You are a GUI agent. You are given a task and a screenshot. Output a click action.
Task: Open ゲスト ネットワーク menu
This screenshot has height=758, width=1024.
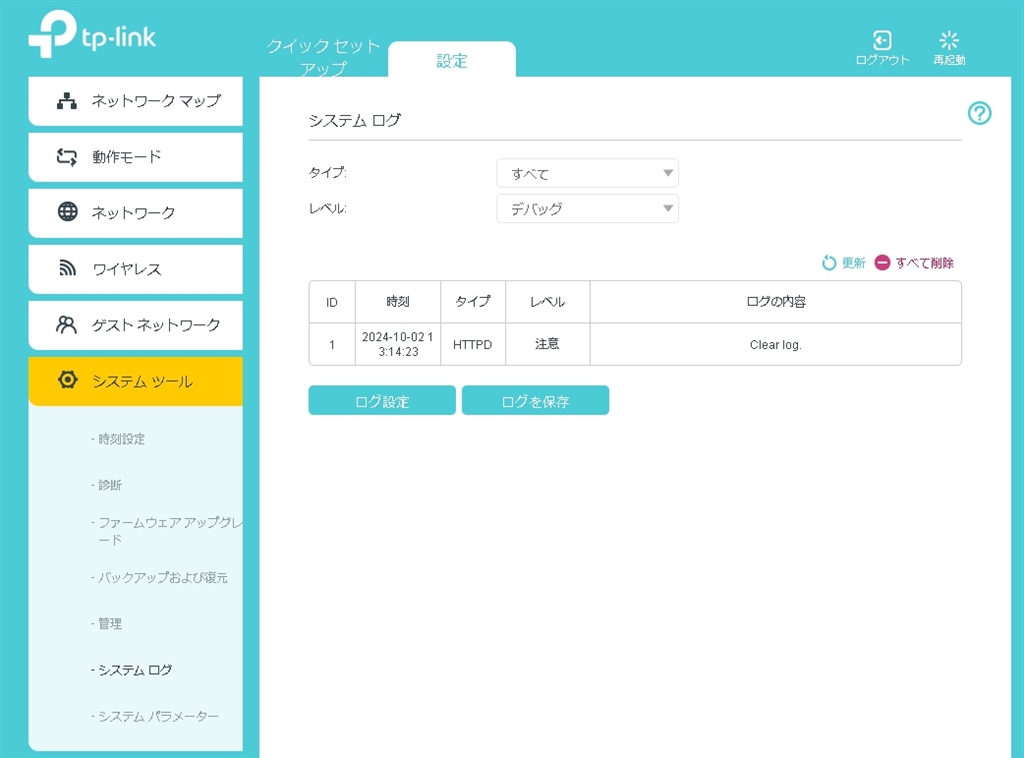pyautogui.click(x=136, y=325)
